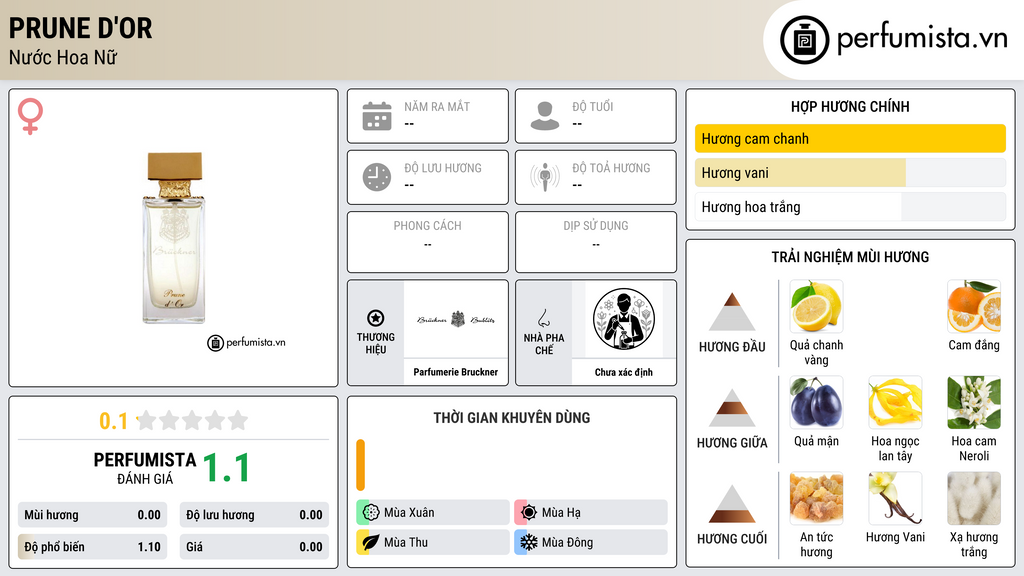Click the Mùi hương 0.00 score row
Image resolution: width=1024 pixels, height=576 pixels.
[x=92, y=515]
